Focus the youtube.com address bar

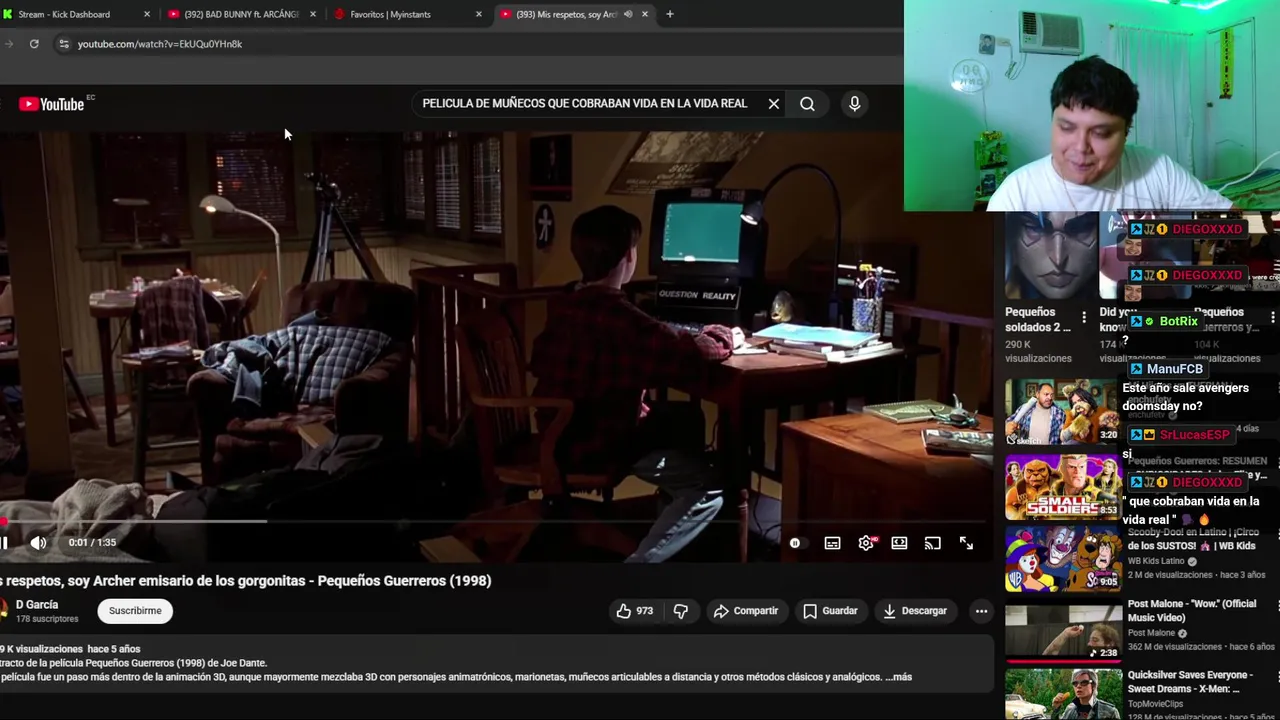(x=160, y=44)
